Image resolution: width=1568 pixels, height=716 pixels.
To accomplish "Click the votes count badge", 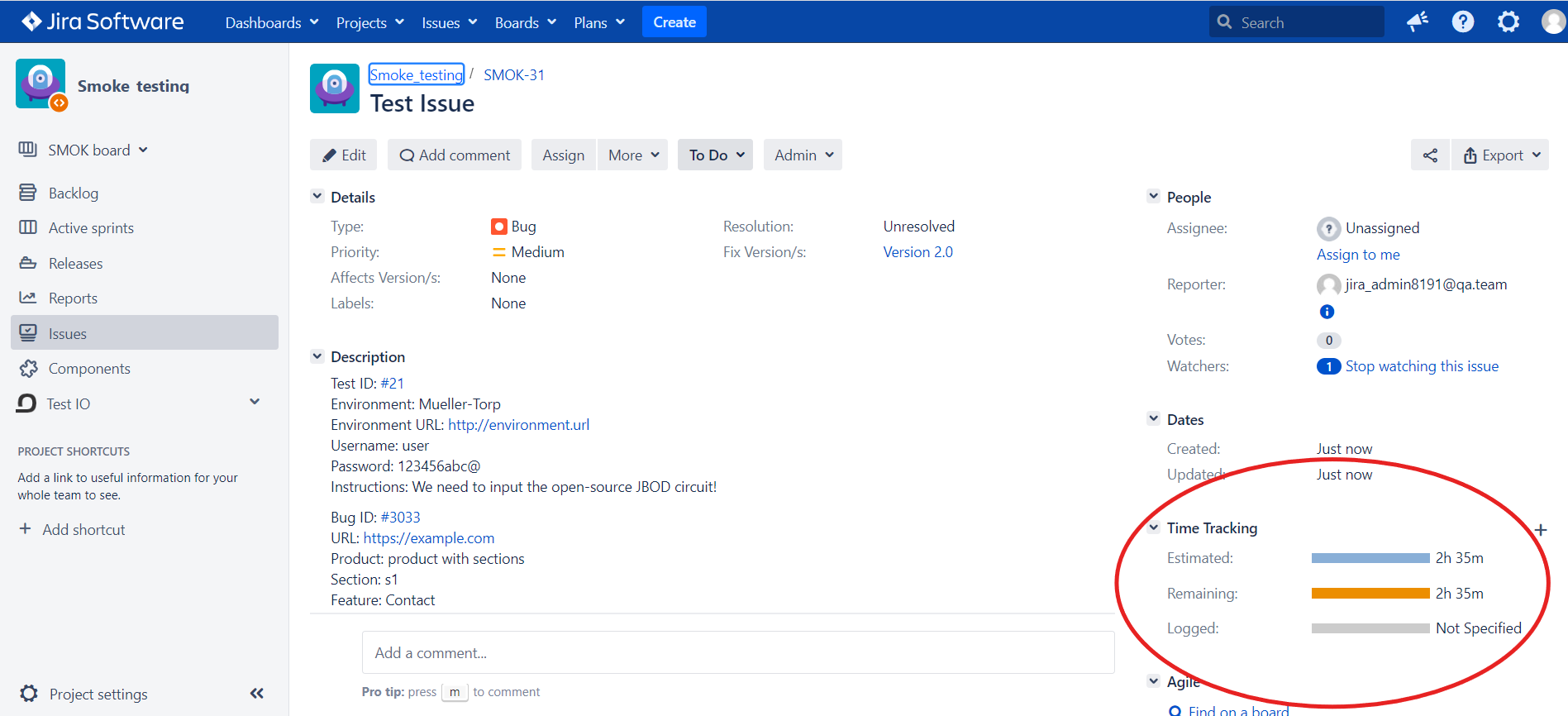I will [1328, 340].
